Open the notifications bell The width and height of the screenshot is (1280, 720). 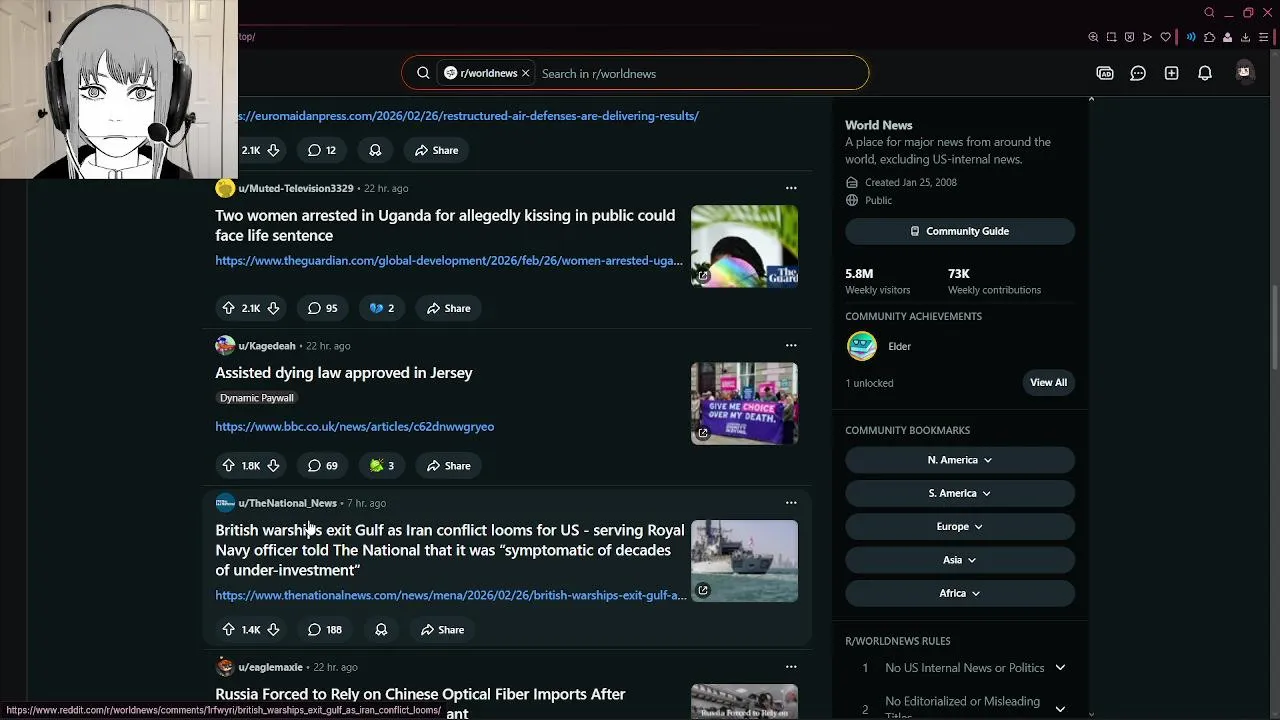pos(1205,73)
